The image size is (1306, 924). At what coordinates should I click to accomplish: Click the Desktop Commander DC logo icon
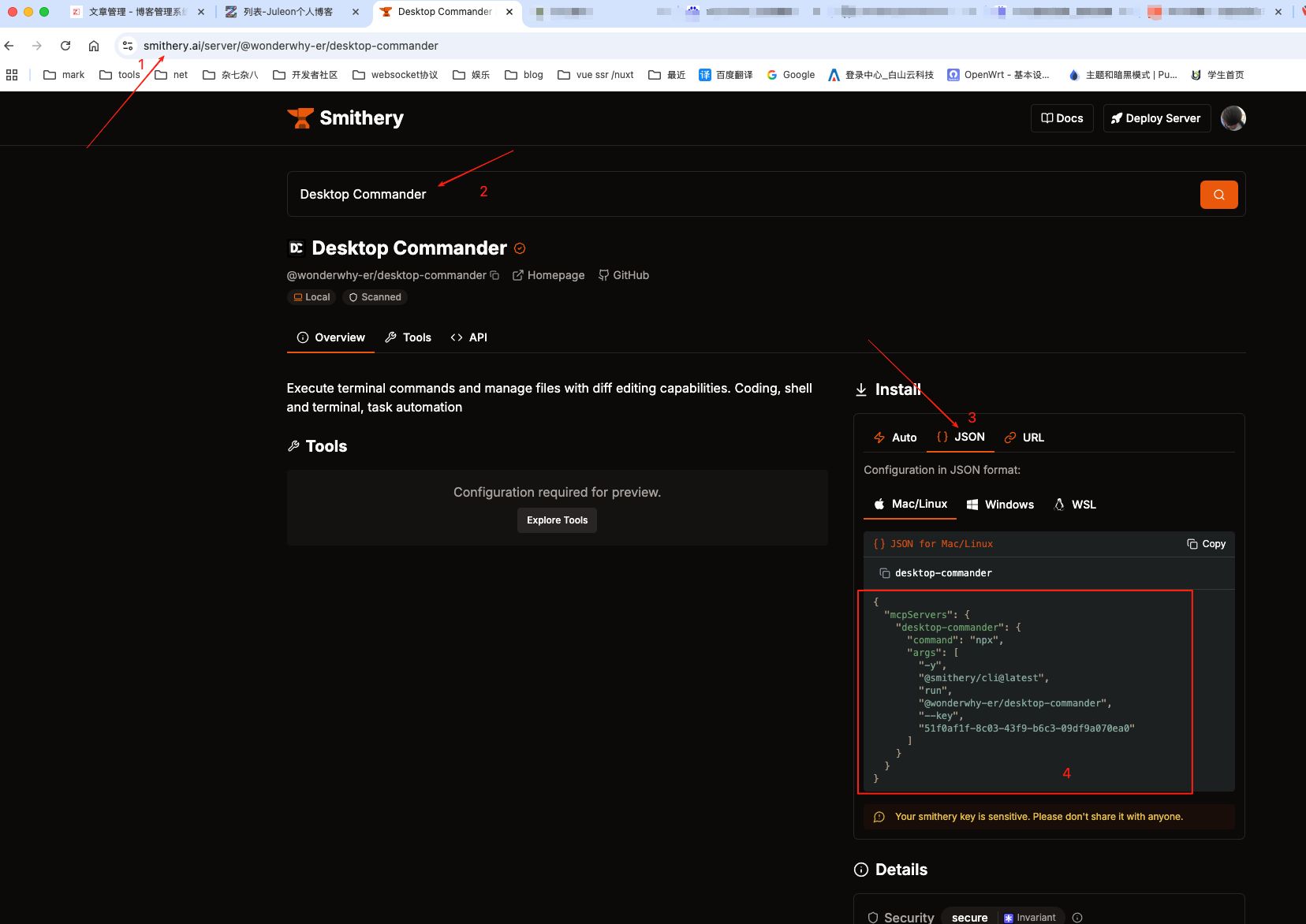pos(296,248)
